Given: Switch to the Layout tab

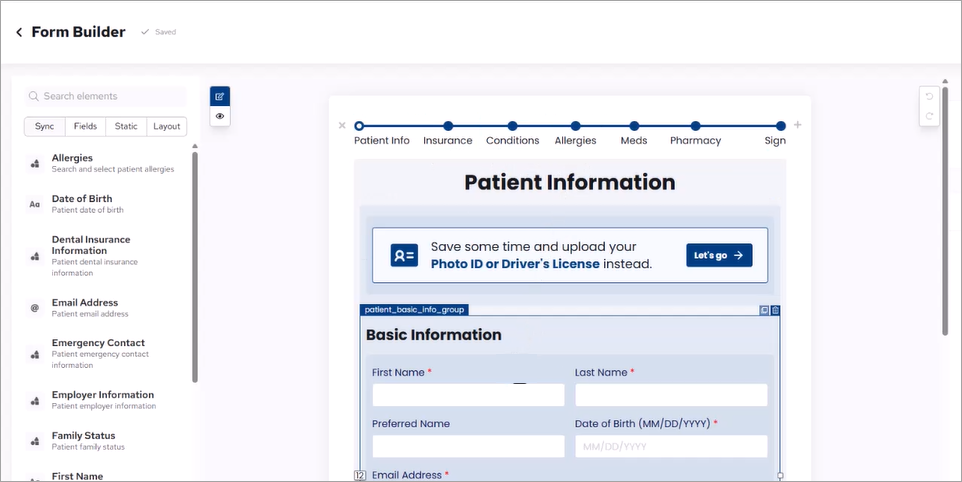Looking at the screenshot, I should click(167, 127).
